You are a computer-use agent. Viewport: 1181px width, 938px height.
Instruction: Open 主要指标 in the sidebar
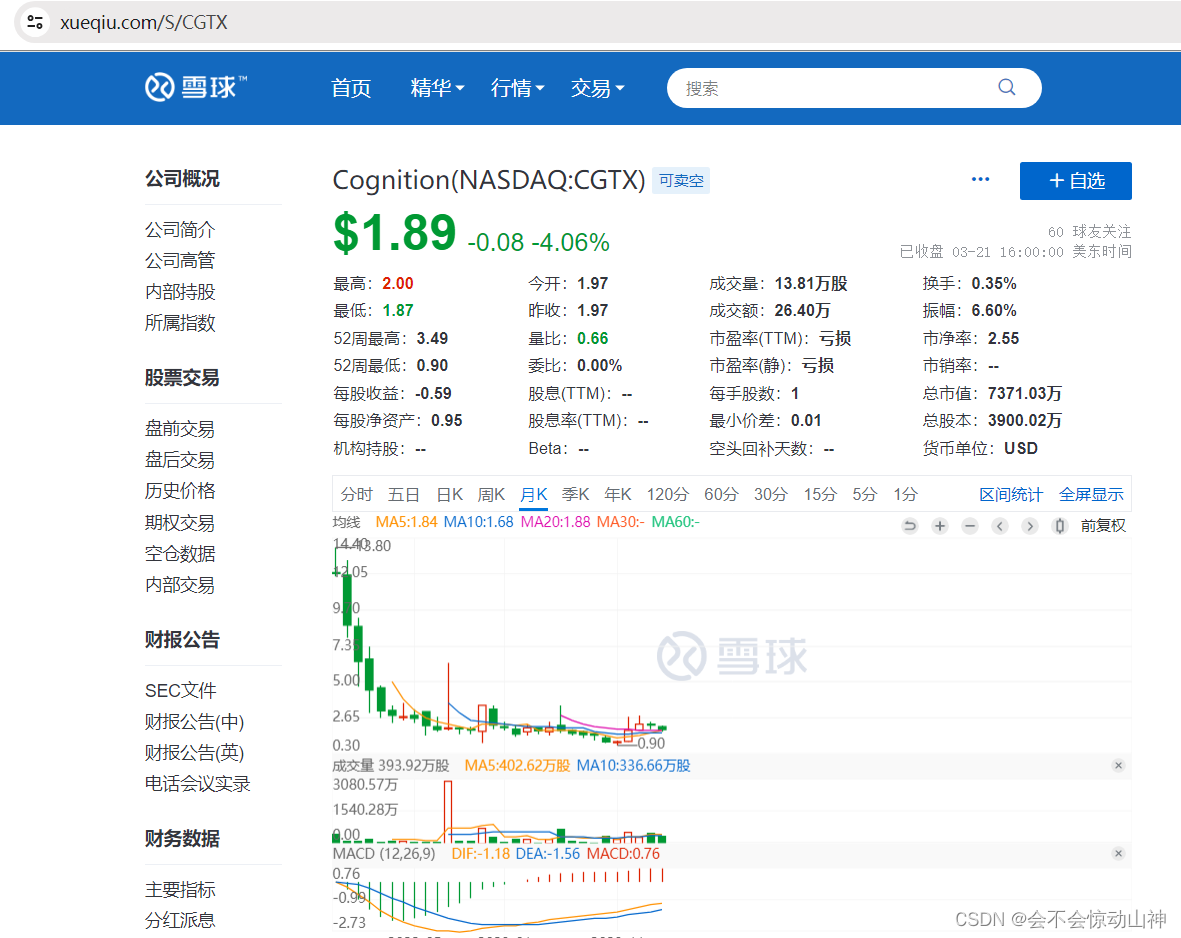coord(180,890)
